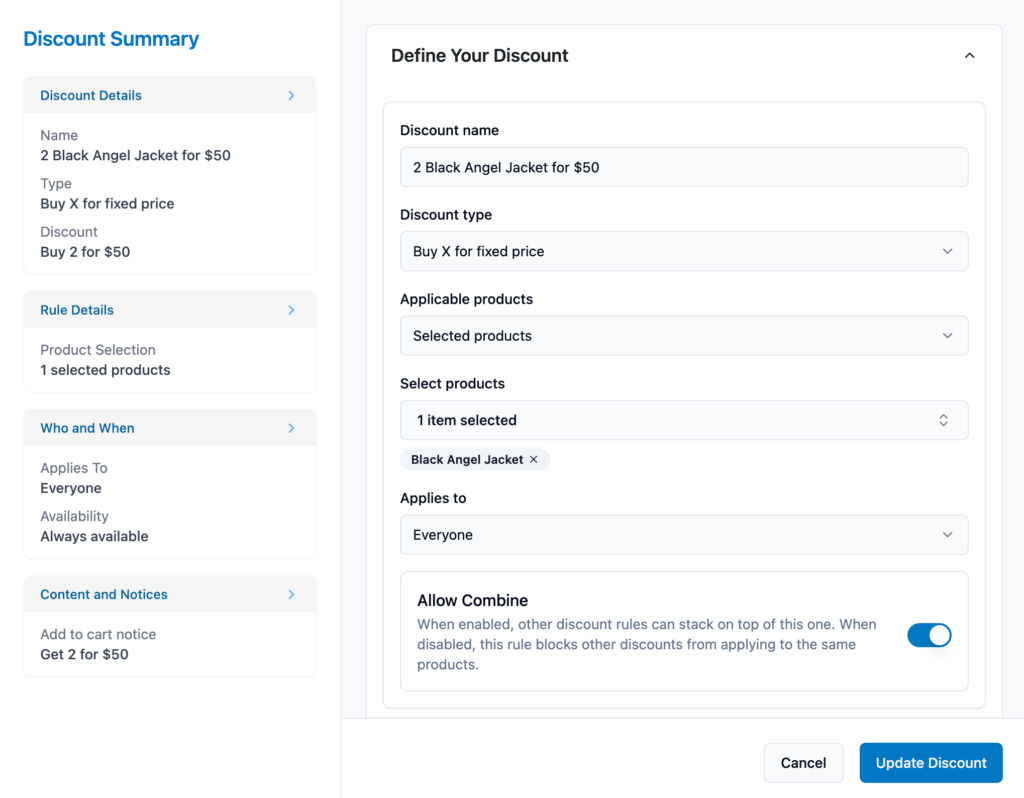The image size is (1024, 798).
Task: Open the Select products combo box
Action: [684, 420]
